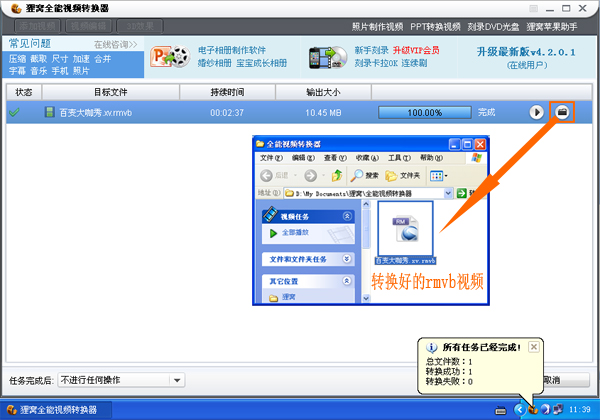Click the film icon beside 百变大咖秀.xv.rmvb
Image resolution: width=600 pixels, height=420 pixels.
[x=49, y=112]
